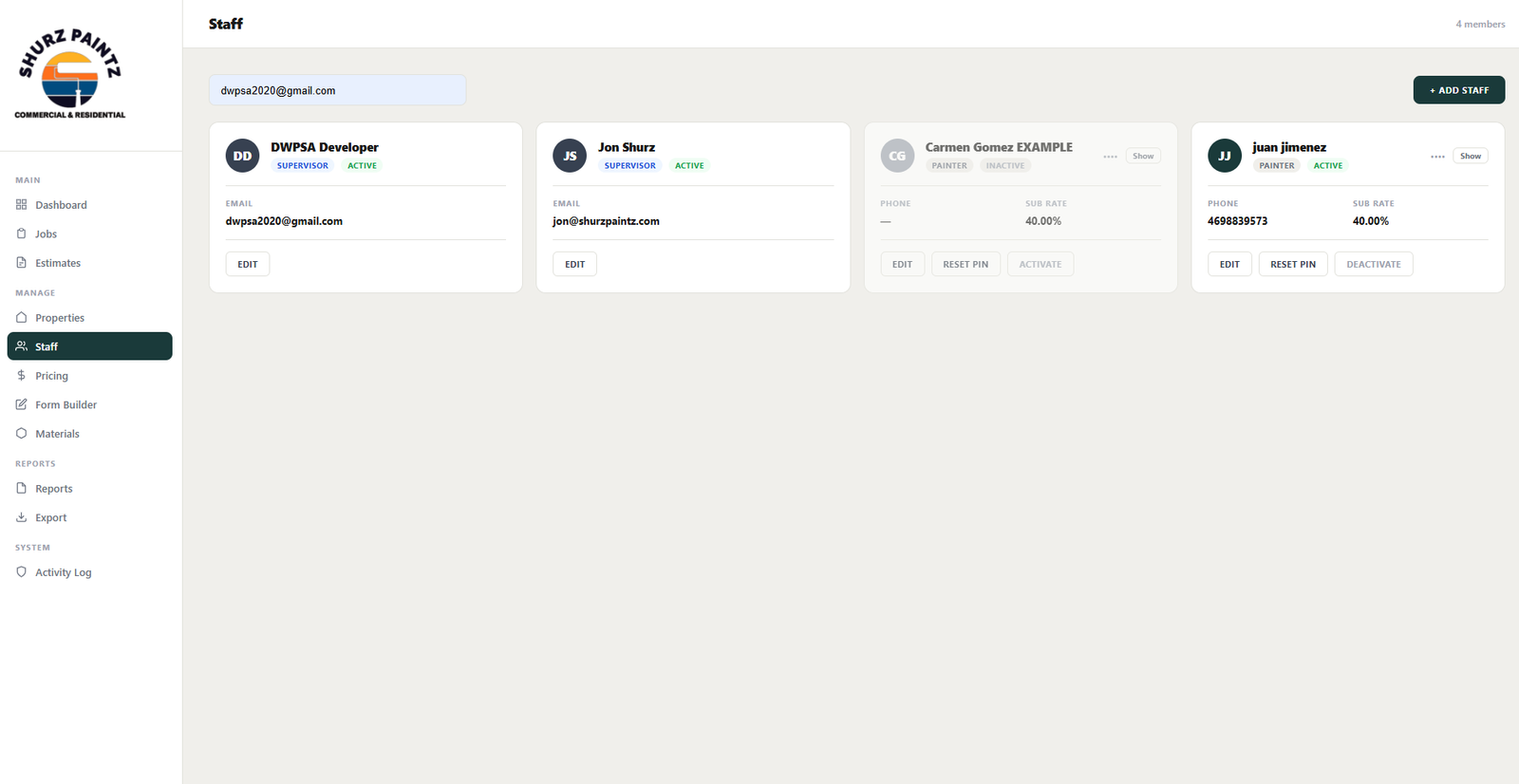The height and width of the screenshot is (784, 1519).
Task: Click email jon@shurzpaintz.com on the card
Action: point(606,221)
